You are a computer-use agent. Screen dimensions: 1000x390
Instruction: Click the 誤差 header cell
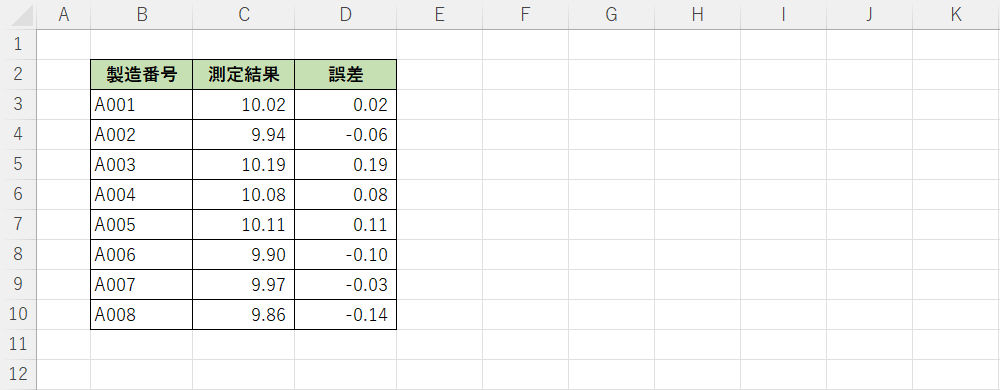[346, 75]
